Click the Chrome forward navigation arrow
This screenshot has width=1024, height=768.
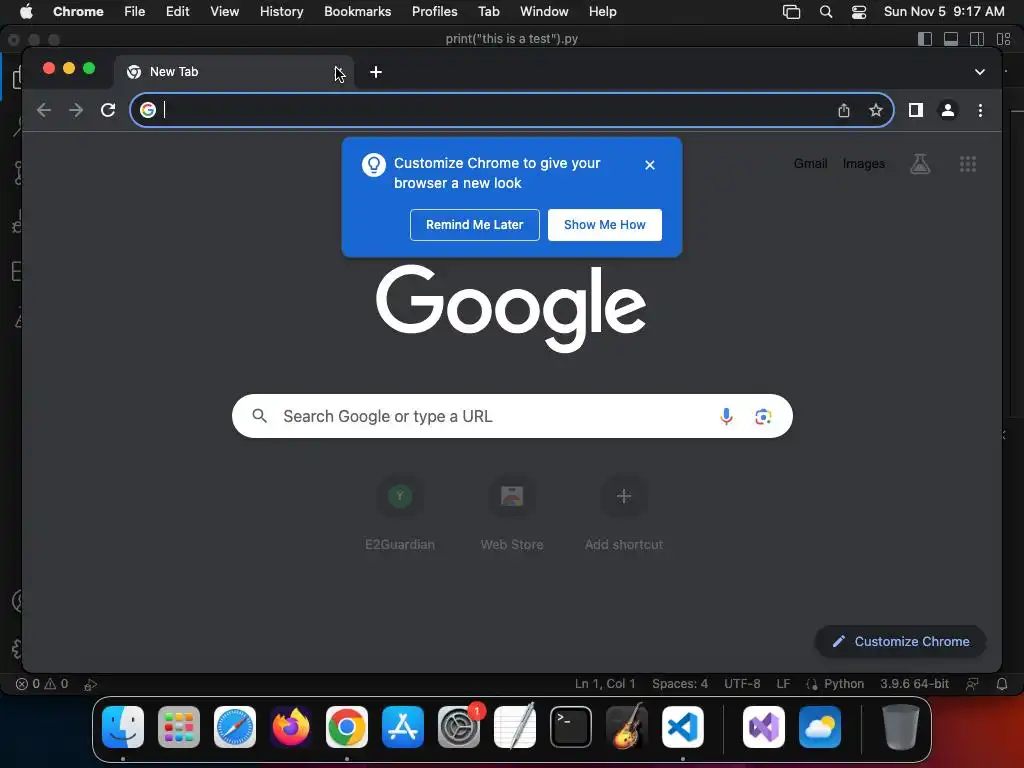pos(76,110)
